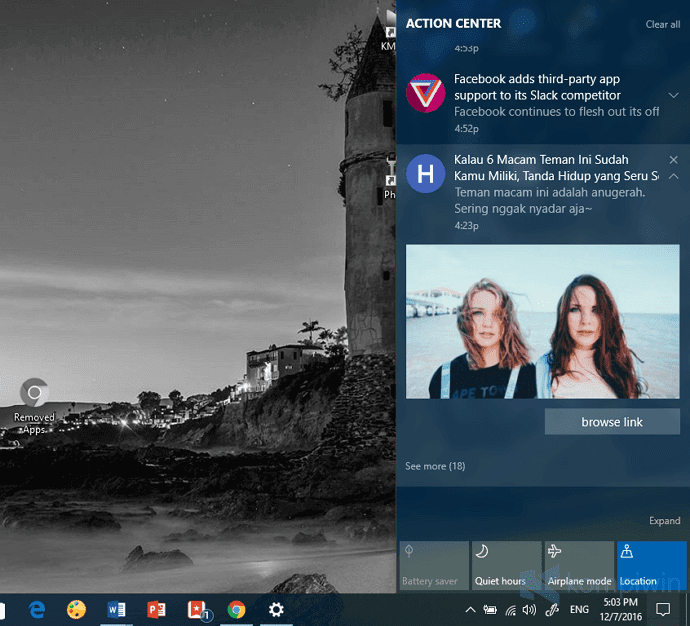This screenshot has width=690, height=626.
Task: Click the 4:52p notification timestamp
Action: click(x=466, y=128)
